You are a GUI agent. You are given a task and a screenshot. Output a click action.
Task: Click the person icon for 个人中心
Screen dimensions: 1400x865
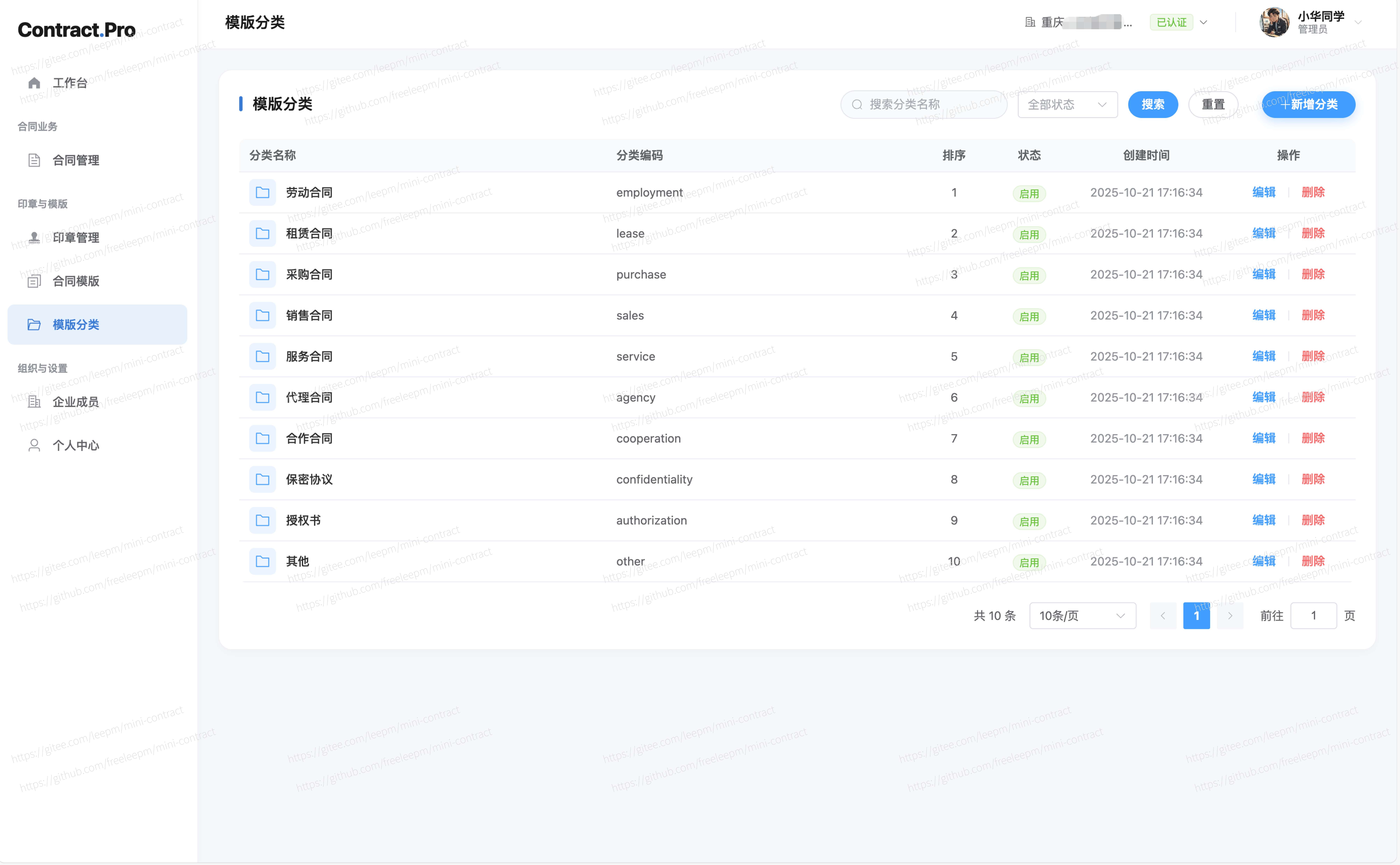[34, 445]
